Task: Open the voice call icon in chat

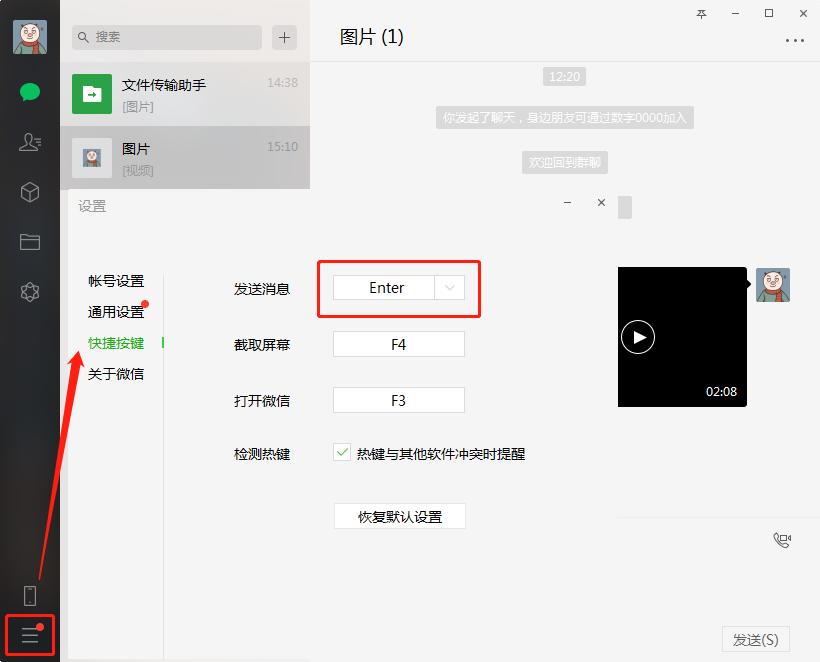Action: pos(783,539)
